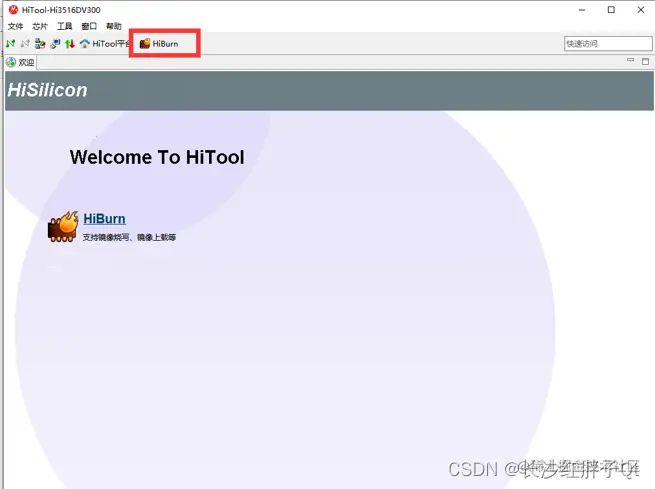The width and height of the screenshot is (655, 489).
Task: Maximize the HiTool window
Action: [x=611, y=10]
